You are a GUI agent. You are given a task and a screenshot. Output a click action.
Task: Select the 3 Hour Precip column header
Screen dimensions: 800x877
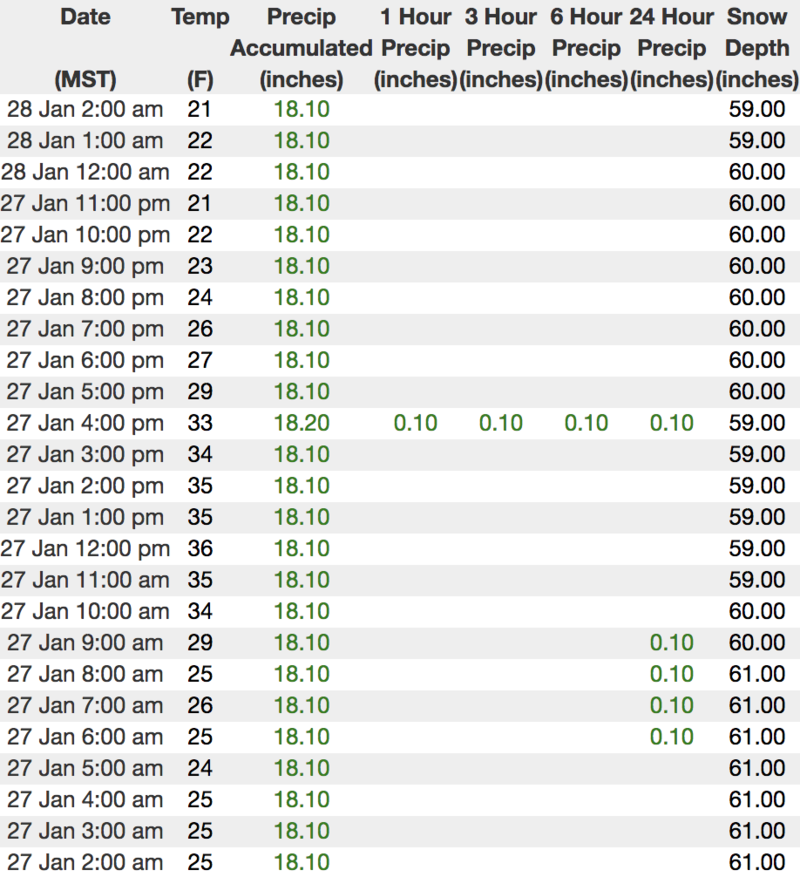(501, 47)
